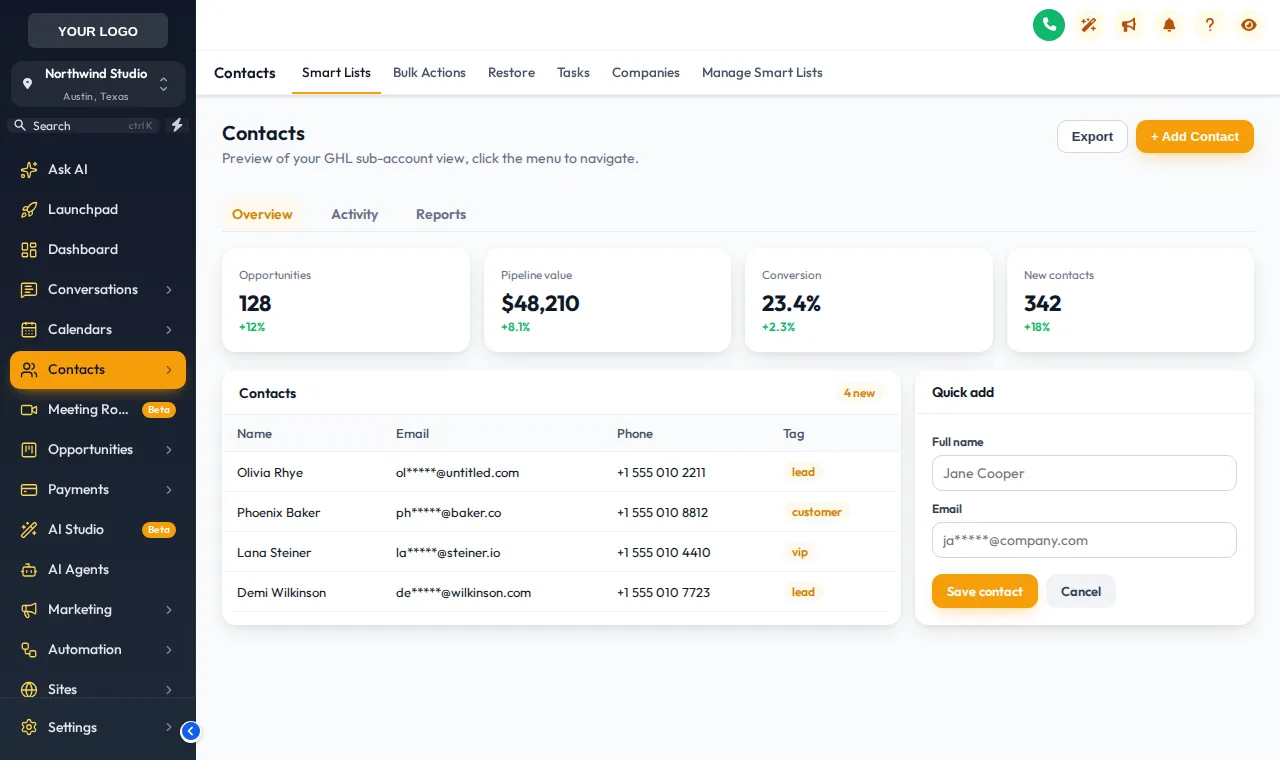Click the Export button
1280x760 pixels.
(x=1092, y=137)
